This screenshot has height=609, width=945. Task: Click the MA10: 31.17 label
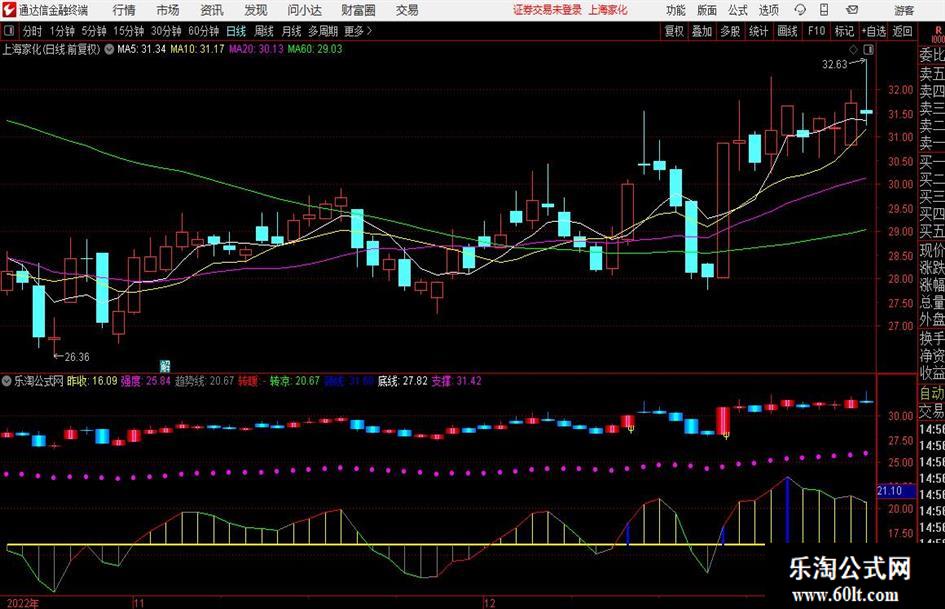pyautogui.click(x=197, y=49)
